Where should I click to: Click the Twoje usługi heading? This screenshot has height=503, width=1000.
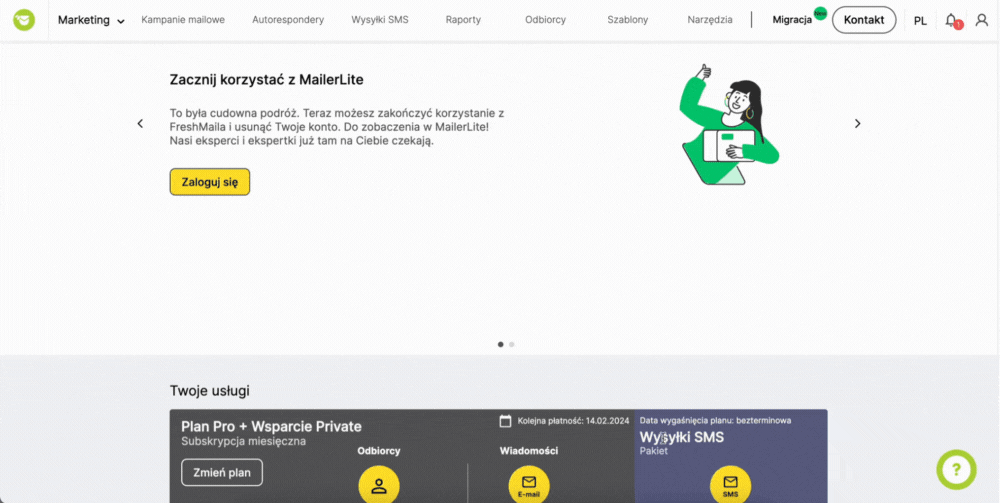[210, 390]
